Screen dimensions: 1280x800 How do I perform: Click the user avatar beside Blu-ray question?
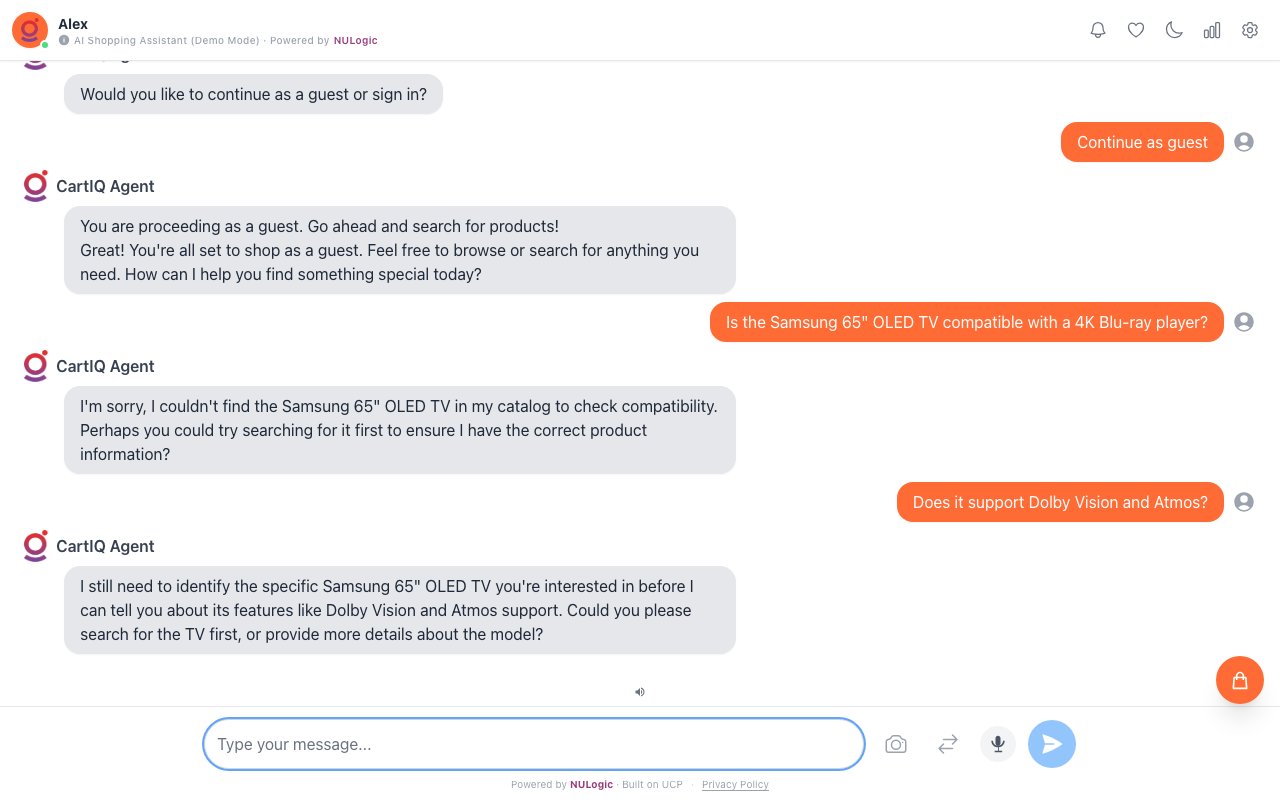[x=1244, y=322]
